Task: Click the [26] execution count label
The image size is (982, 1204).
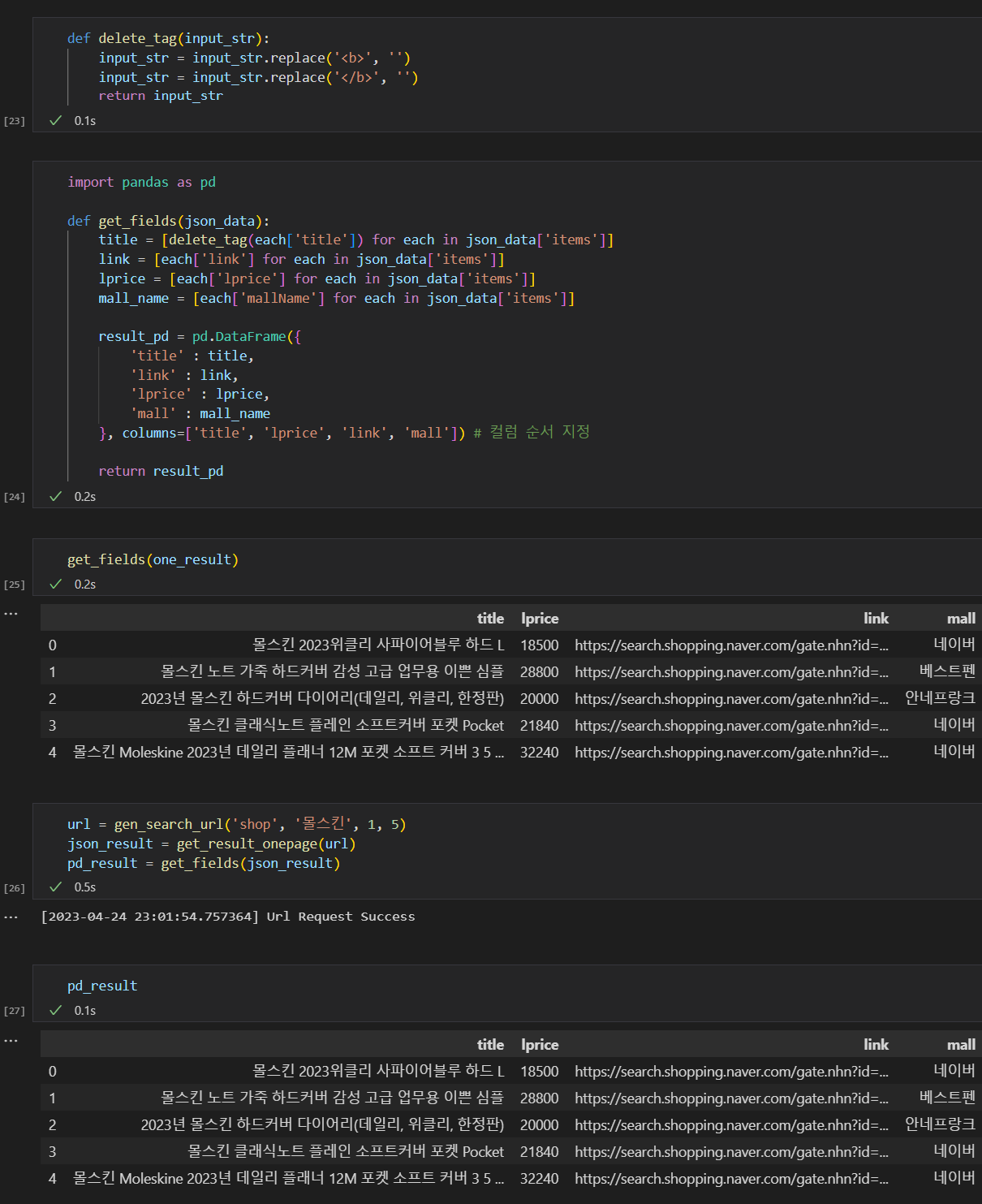Action: tap(15, 888)
